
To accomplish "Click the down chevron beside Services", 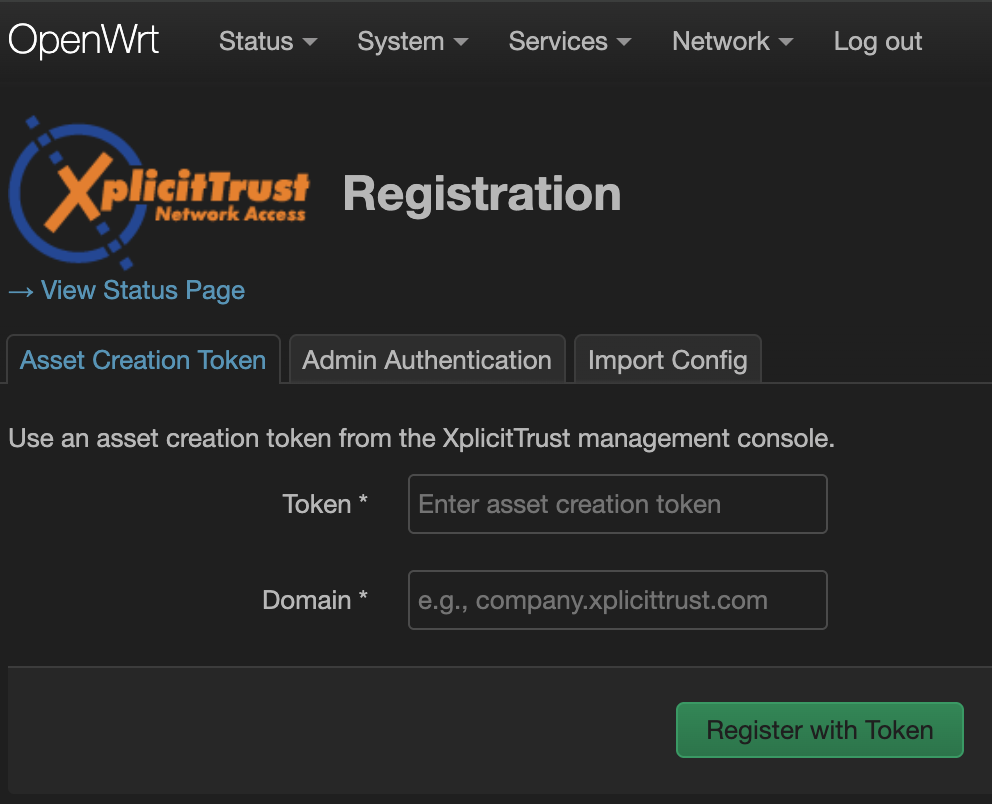I will [624, 42].
